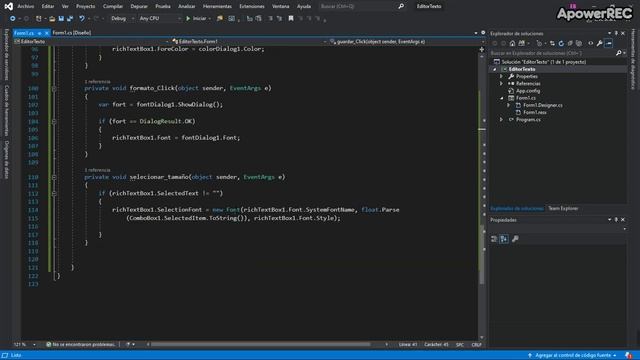Image resolution: width=640 pixels, height=360 pixels.
Task: Click the Buscar (Ctrl+Q) search box
Action: click(361, 7)
